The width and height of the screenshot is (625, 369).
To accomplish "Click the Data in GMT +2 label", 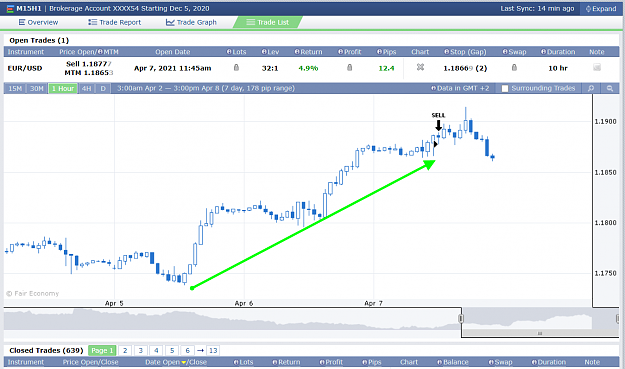I will point(463,88).
